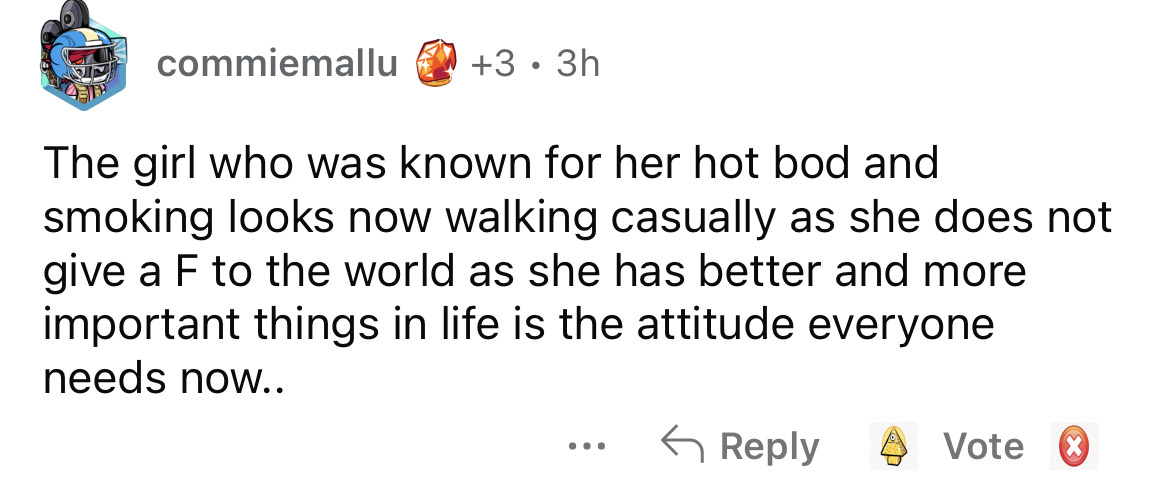
Task: Click the dot separator before 3h
Action: pos(538,65)
